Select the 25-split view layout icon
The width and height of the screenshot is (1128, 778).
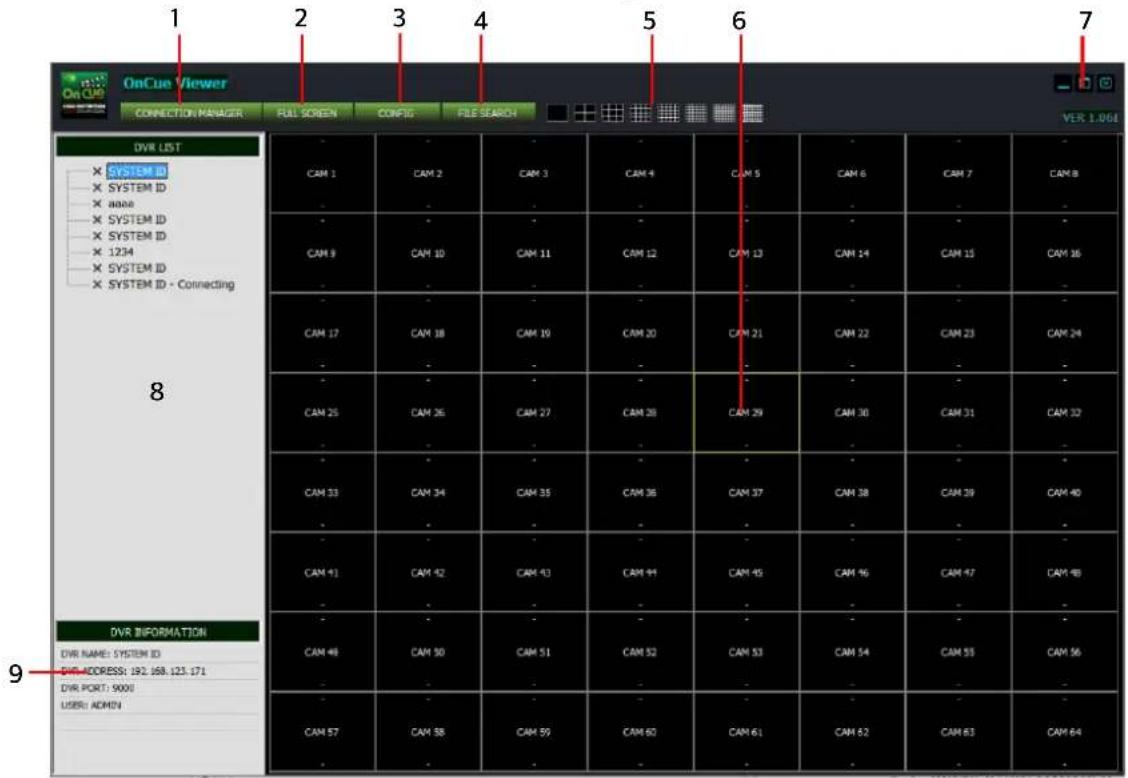(x=668, y=113)
